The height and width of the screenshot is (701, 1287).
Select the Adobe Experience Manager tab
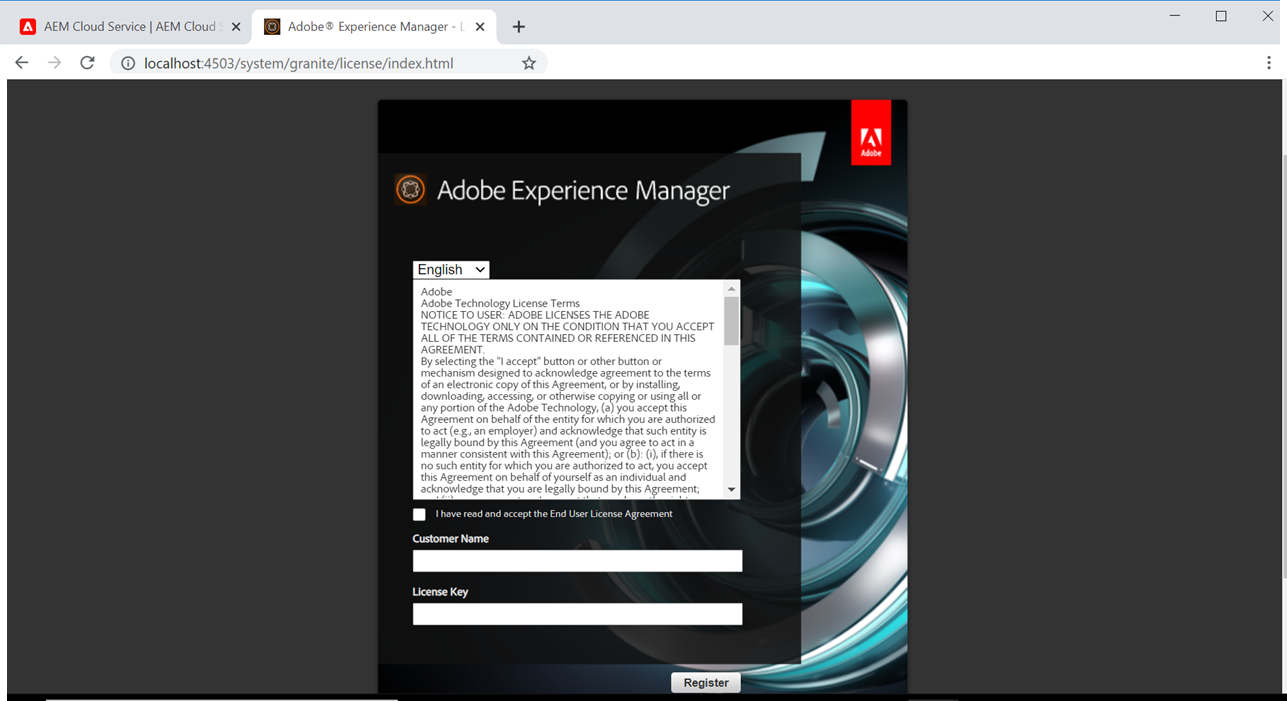[x=375, y=27]
